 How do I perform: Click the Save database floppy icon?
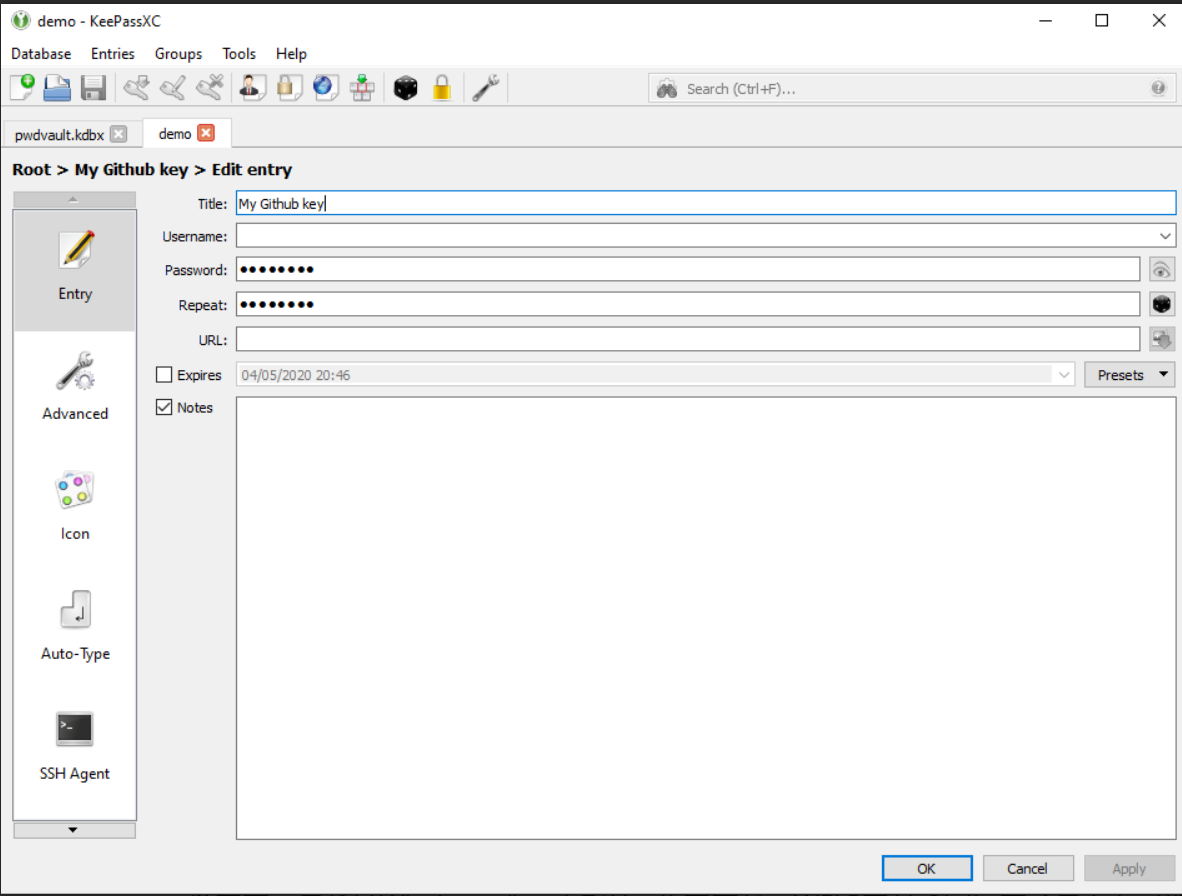[x=93, y=88]
